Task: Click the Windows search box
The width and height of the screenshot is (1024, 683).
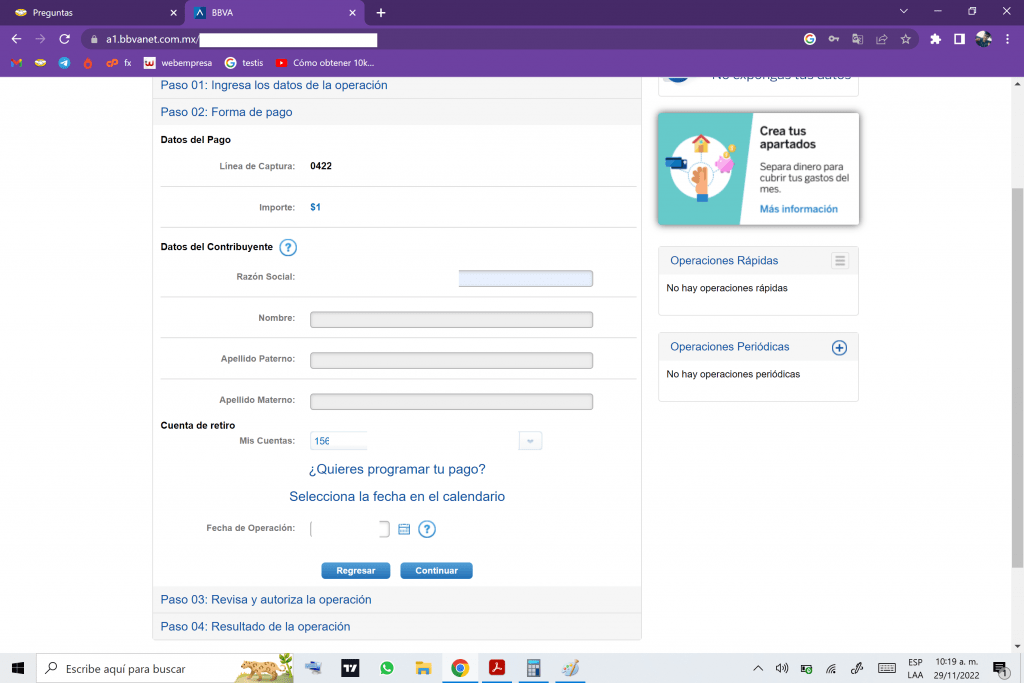Action: coord(165,668)
